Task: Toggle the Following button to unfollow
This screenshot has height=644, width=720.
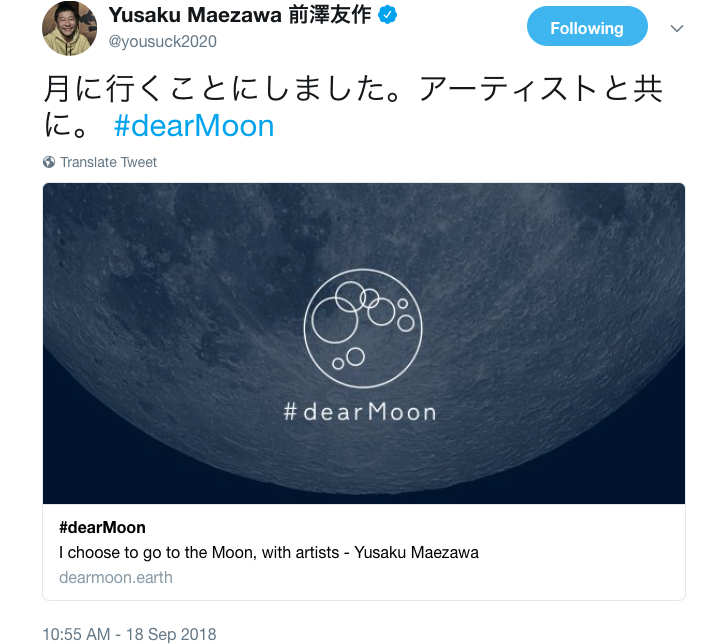Action: click(x=587, y=27)
